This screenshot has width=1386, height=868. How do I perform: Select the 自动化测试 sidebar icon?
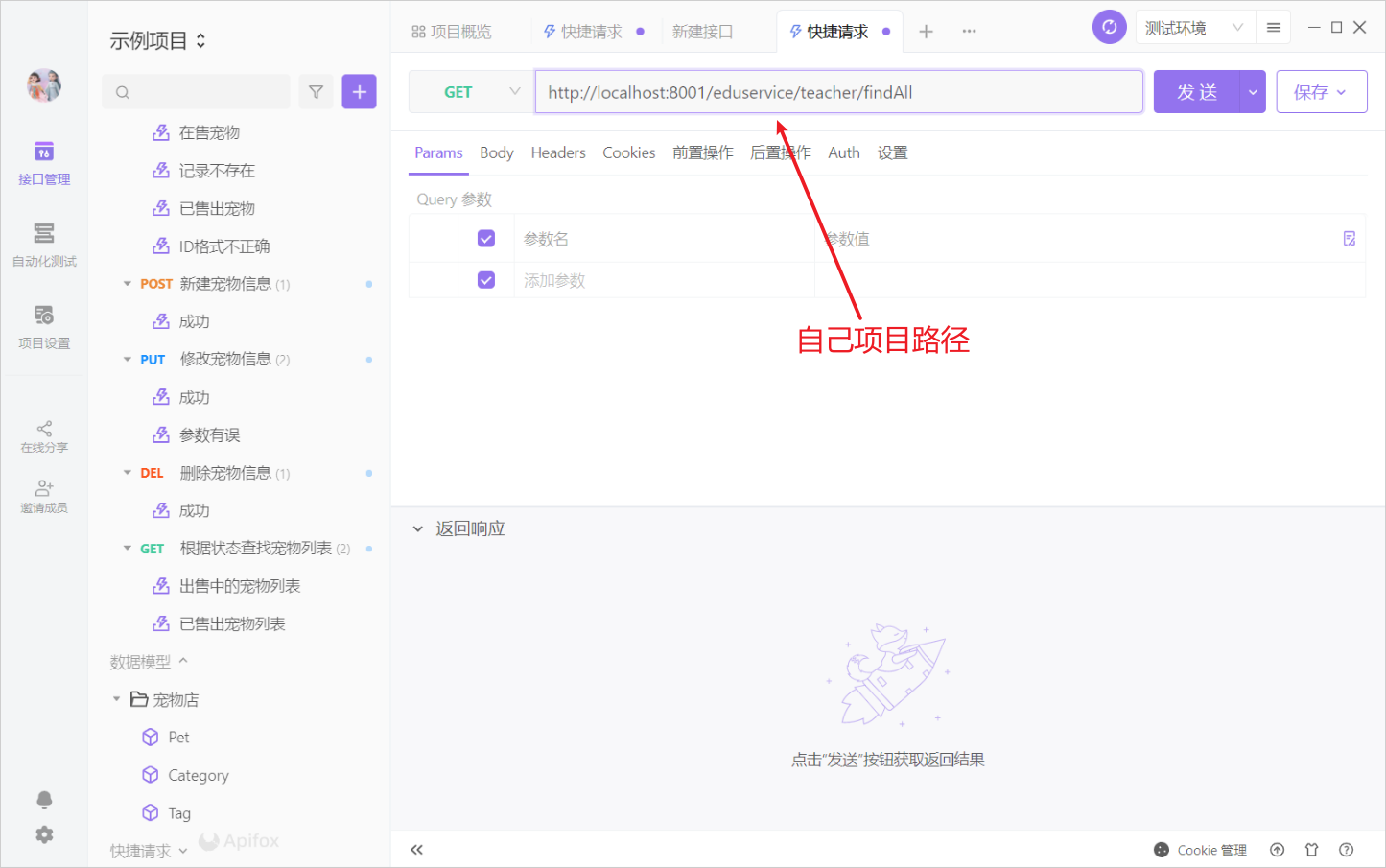point(43,245)
